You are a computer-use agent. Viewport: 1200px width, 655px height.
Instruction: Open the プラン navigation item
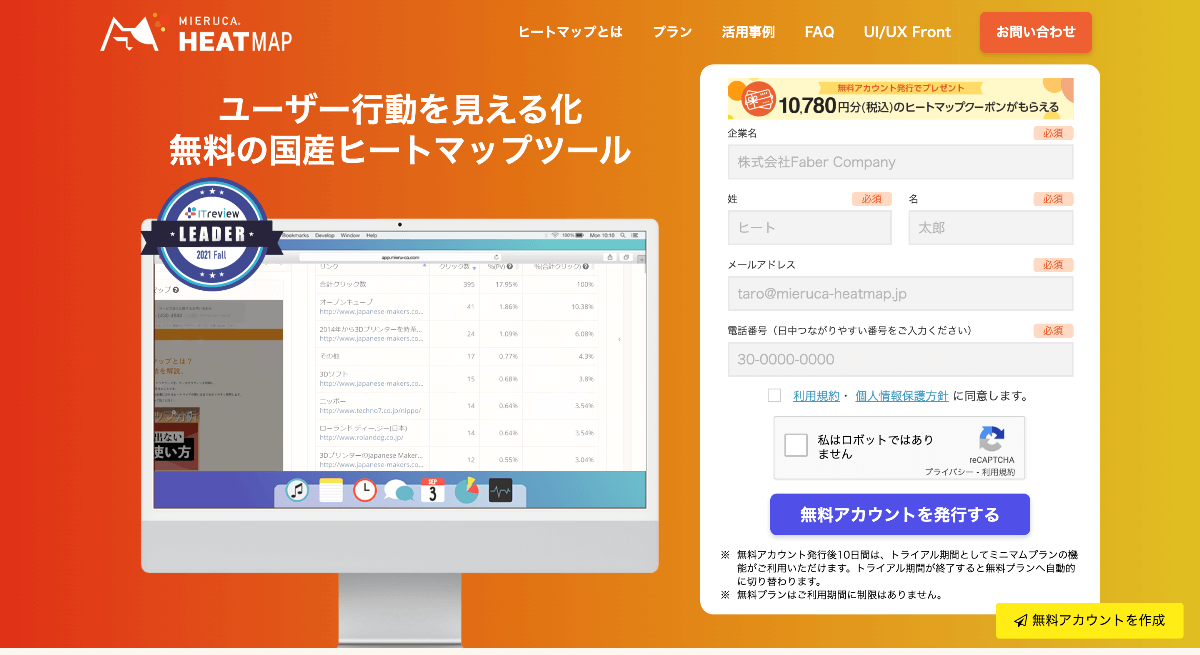click(x=672, y=32)
